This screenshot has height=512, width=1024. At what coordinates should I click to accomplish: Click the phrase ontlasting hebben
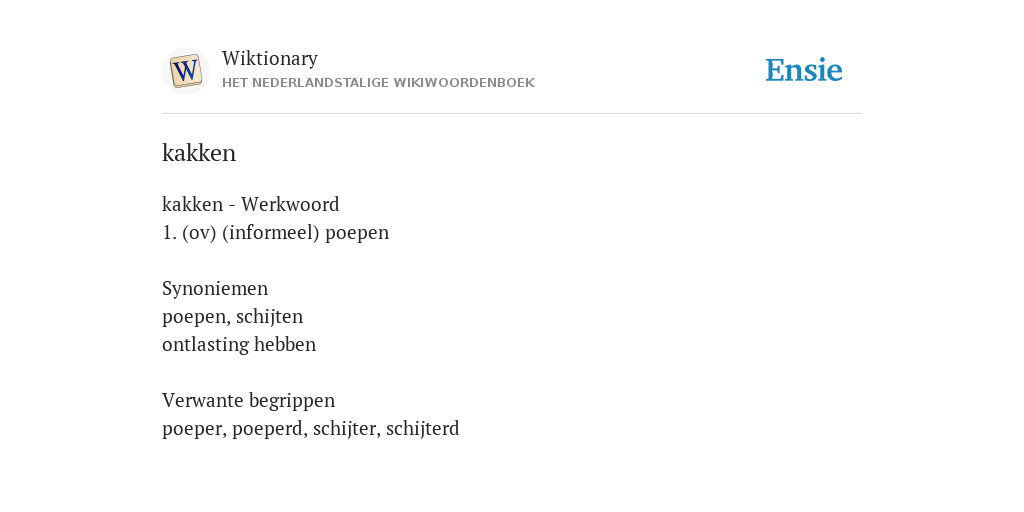[x=239, y=344]
